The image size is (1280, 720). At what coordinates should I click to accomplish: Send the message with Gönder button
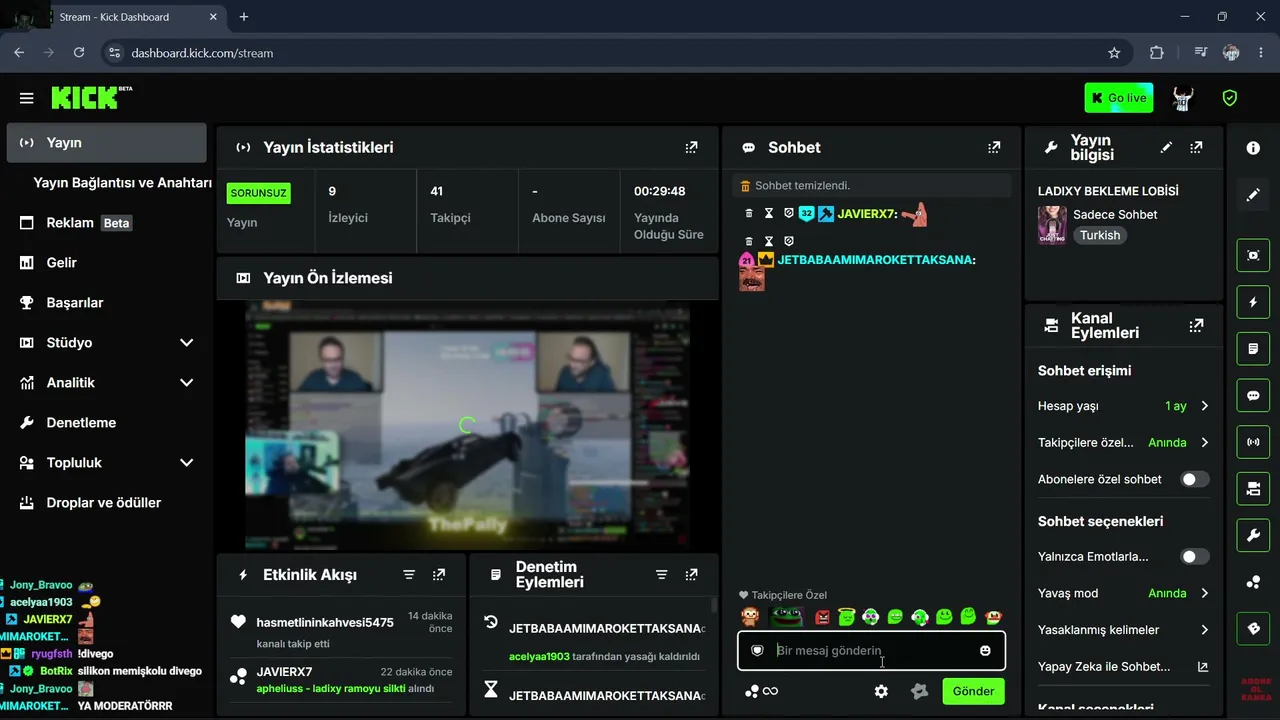point(973,691)
